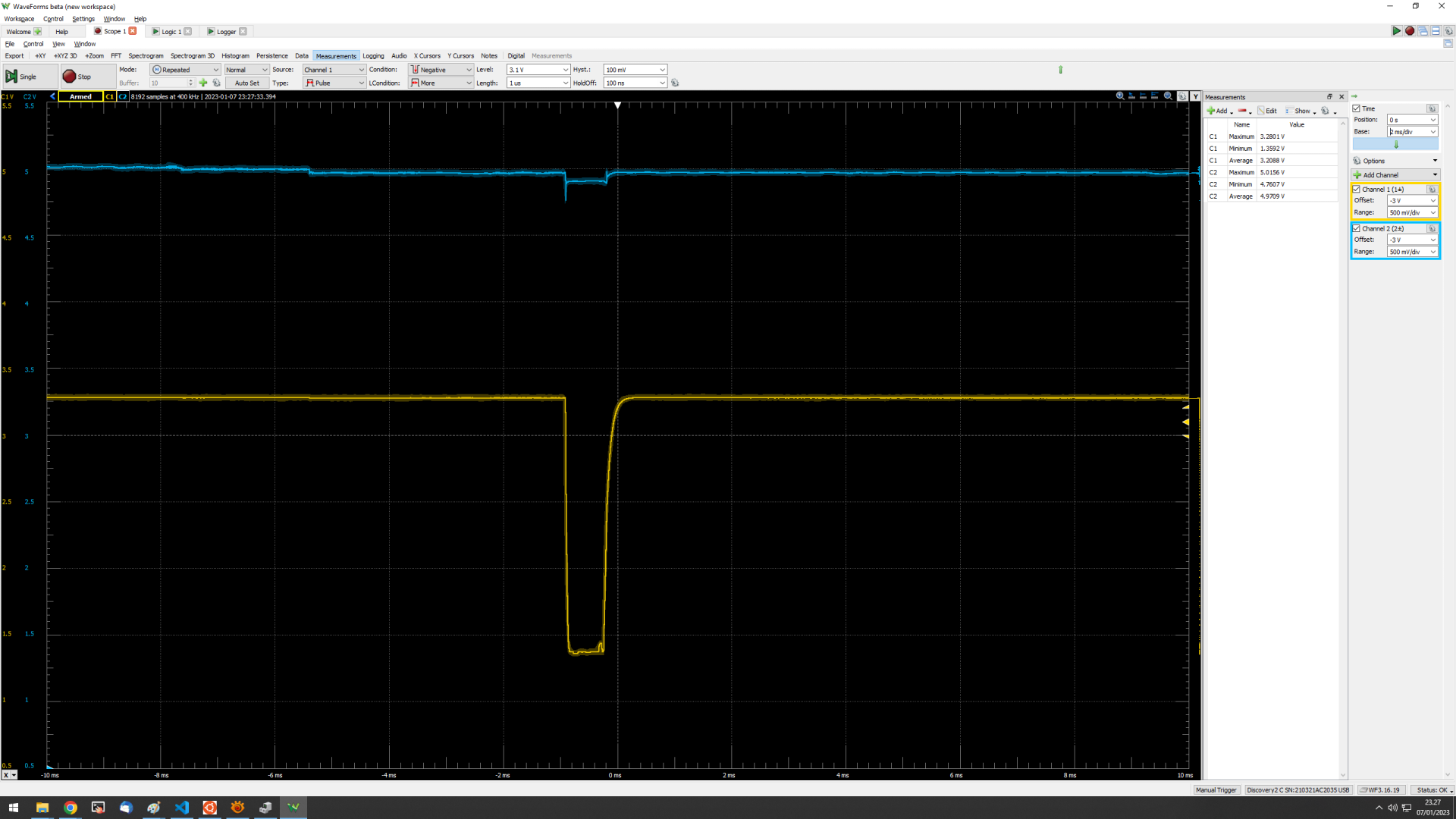Screen dimensions: 1456x819
Task: Toggle Channel 2 checkbox off
Action: [x=1357, y=228]
